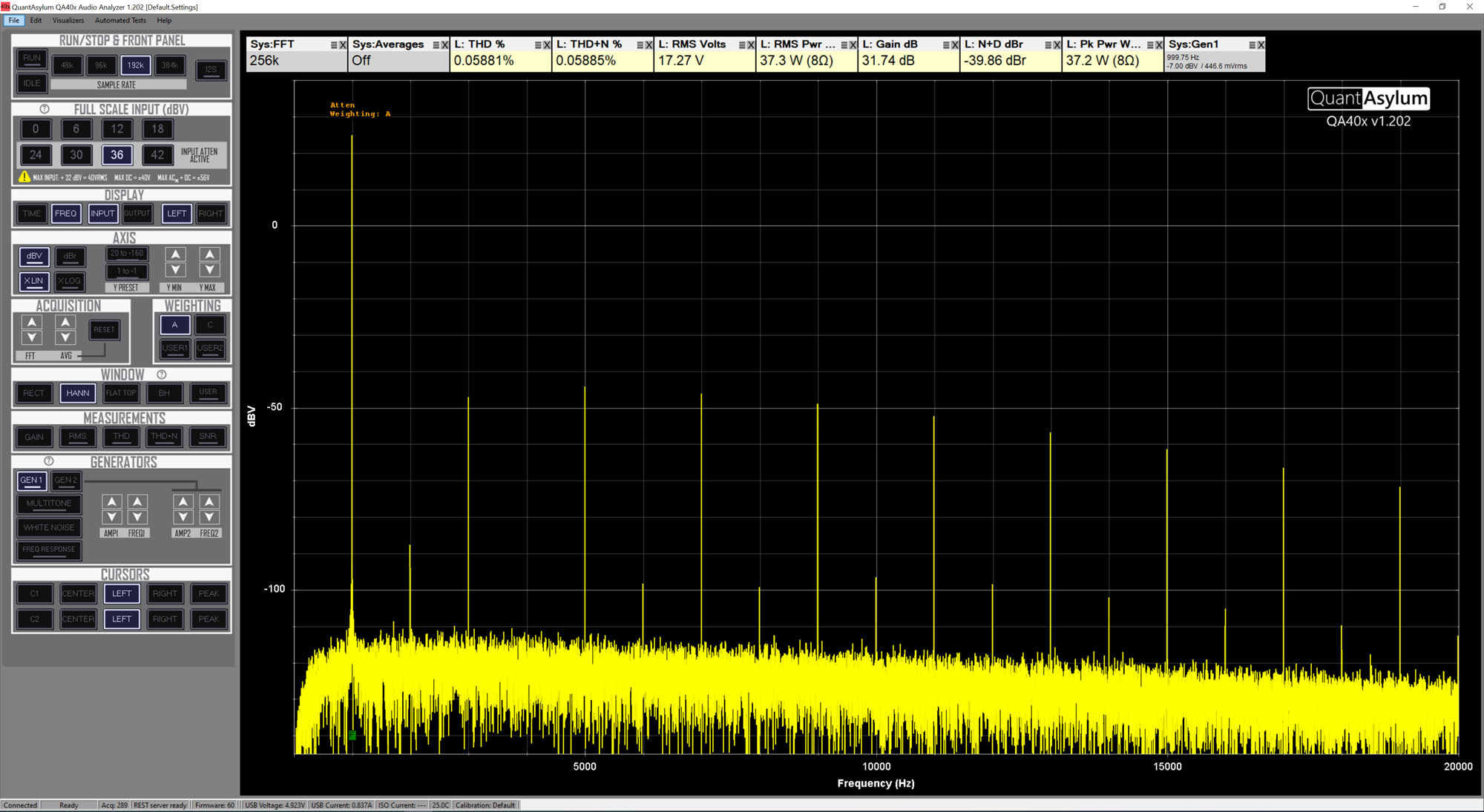
Task: Set full scale input to 42 dBV
Action: 157,155
